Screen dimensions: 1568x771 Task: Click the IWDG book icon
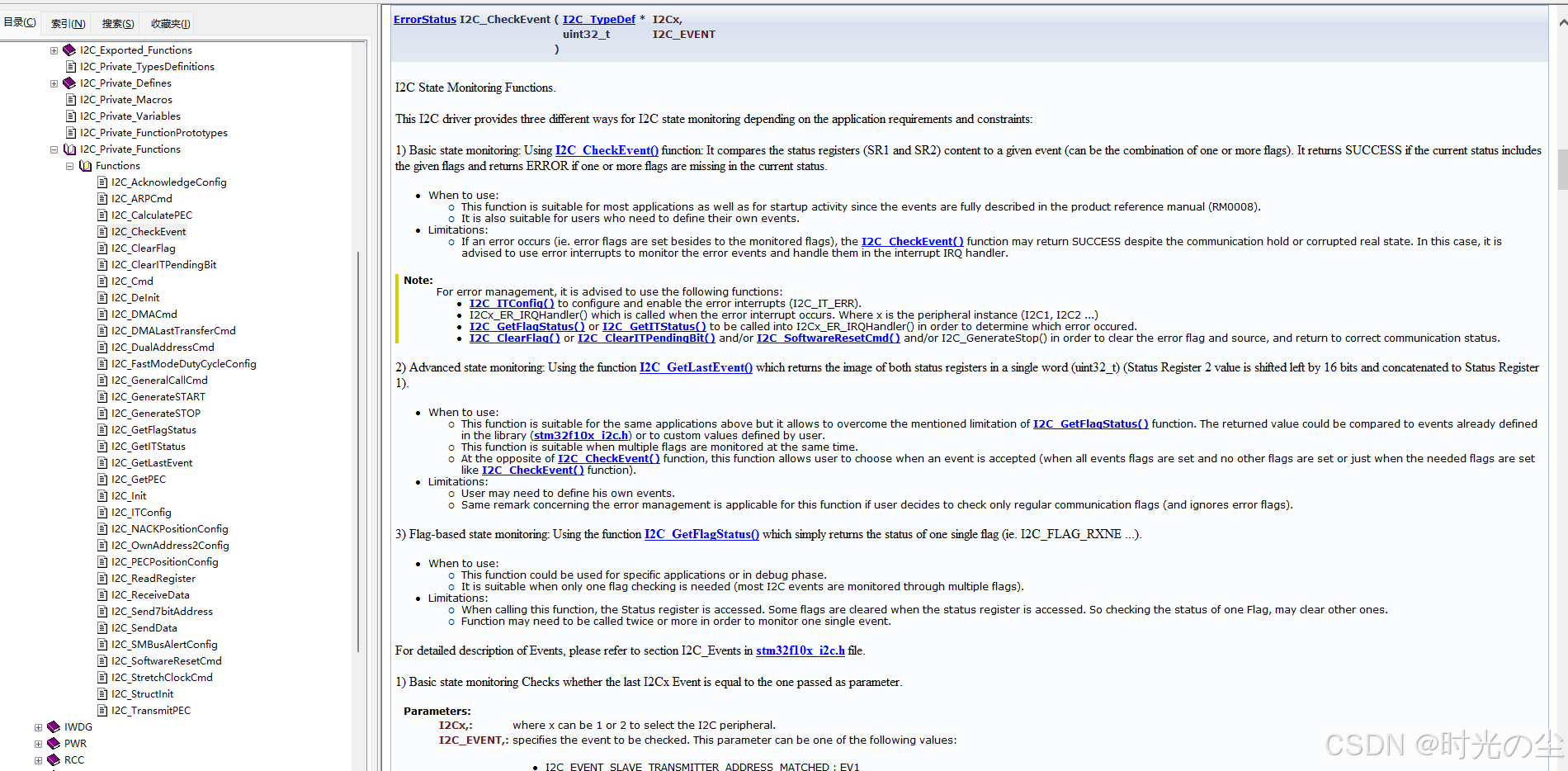click(x=54, y=727)
